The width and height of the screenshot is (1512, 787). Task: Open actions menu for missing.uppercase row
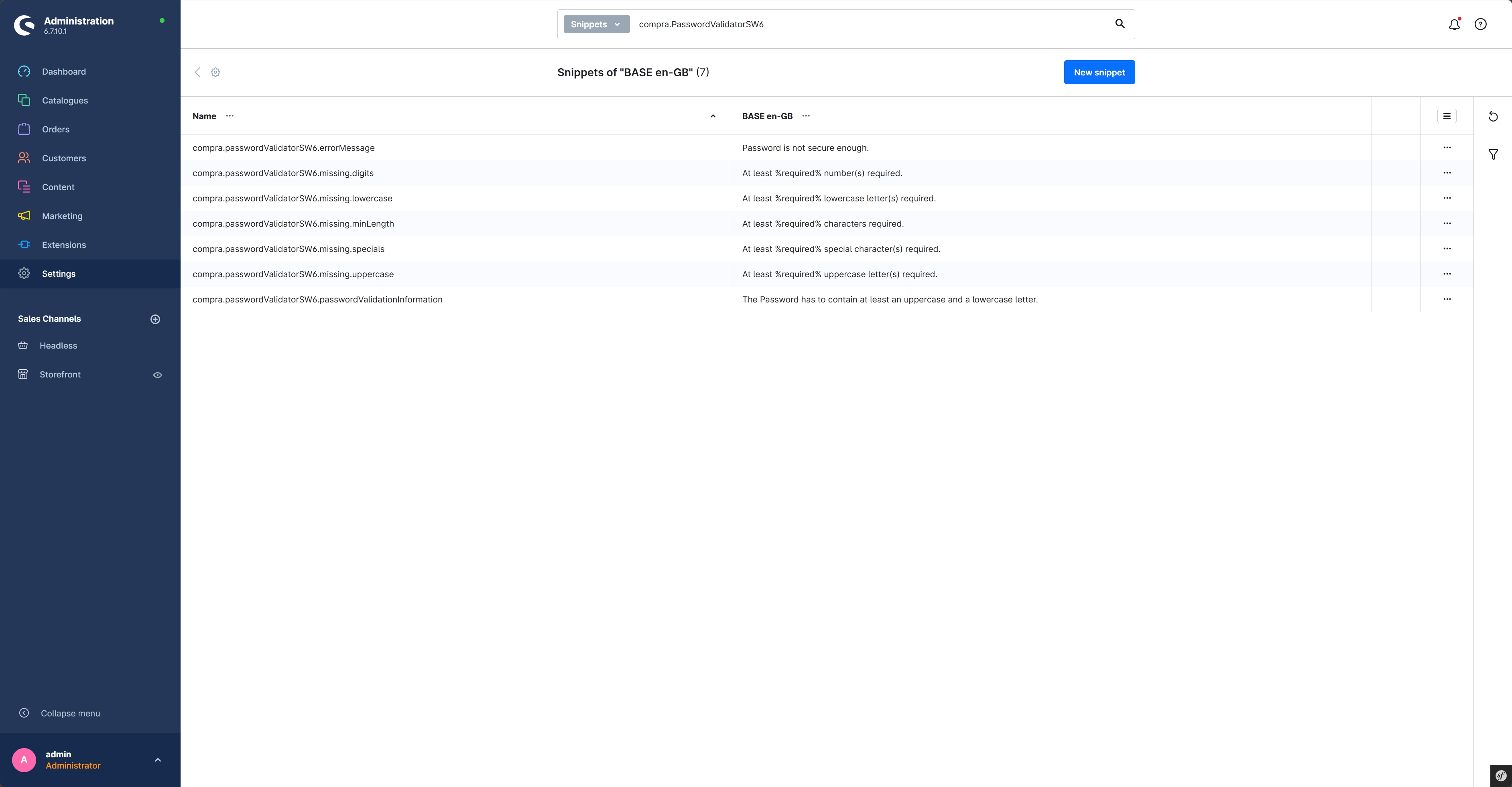pyautogui.click(x=1446, y=274)
